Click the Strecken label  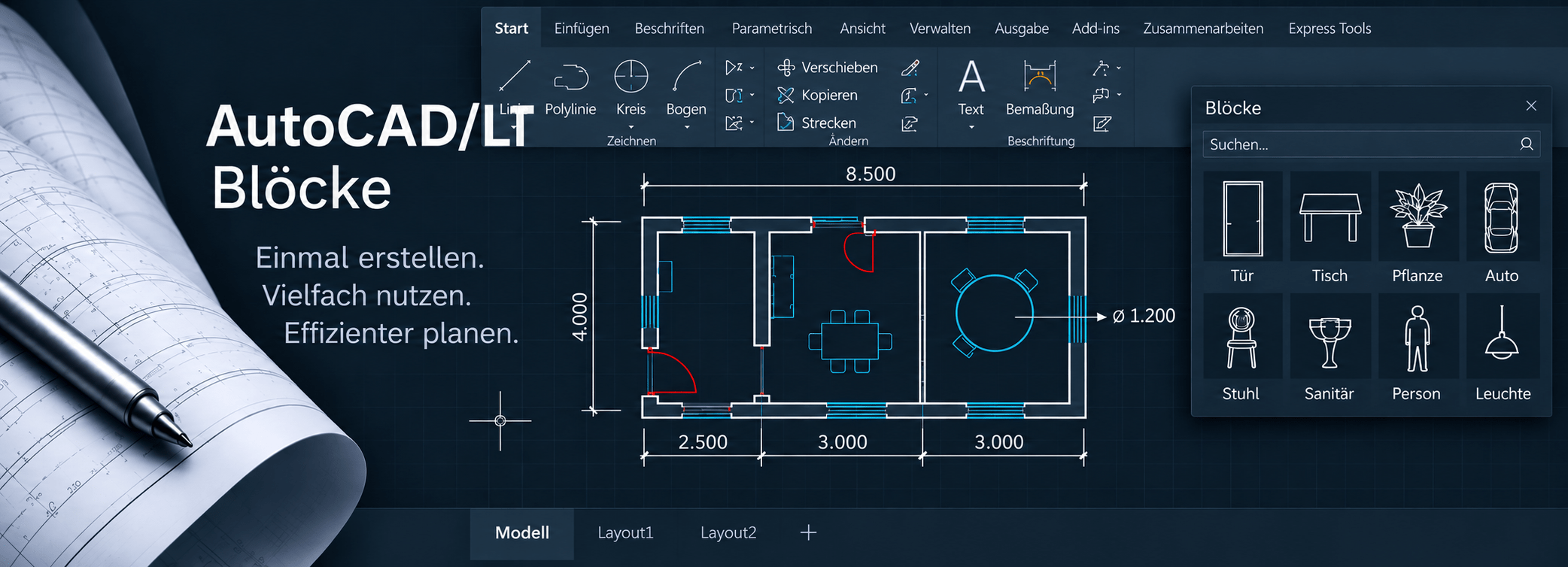point(828,123)
